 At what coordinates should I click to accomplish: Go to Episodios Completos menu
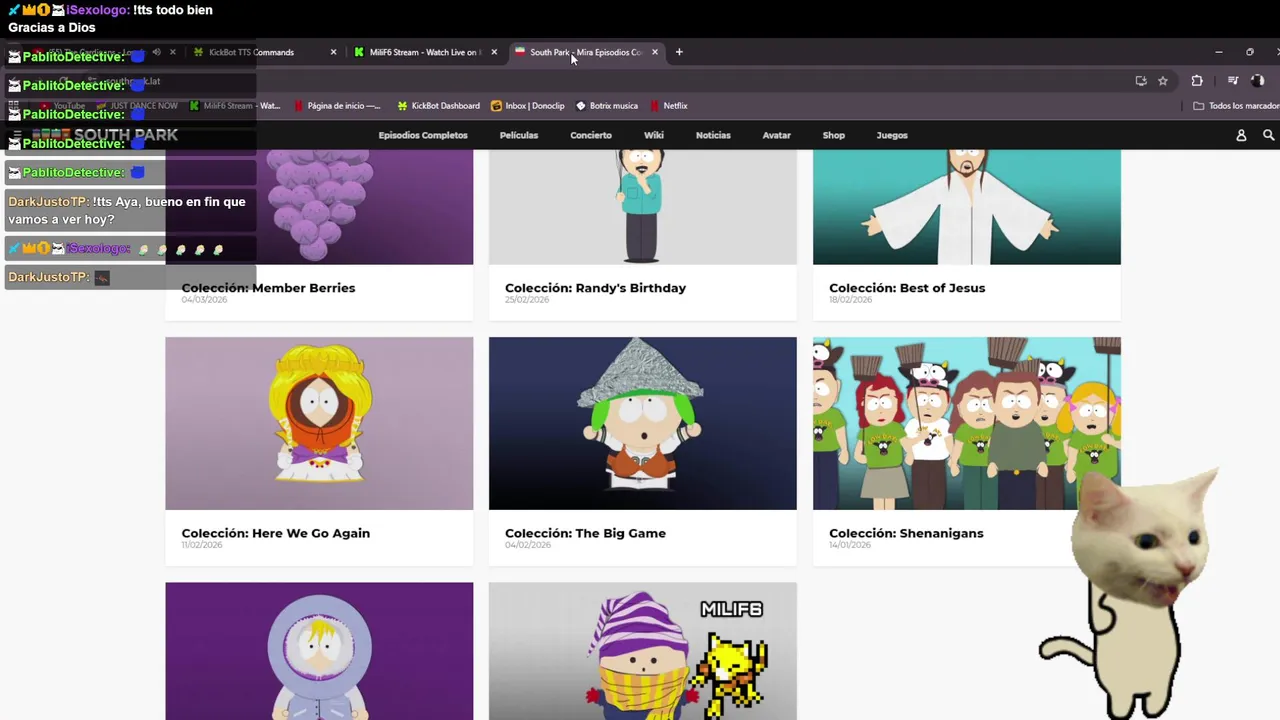(x=423, y=135)
